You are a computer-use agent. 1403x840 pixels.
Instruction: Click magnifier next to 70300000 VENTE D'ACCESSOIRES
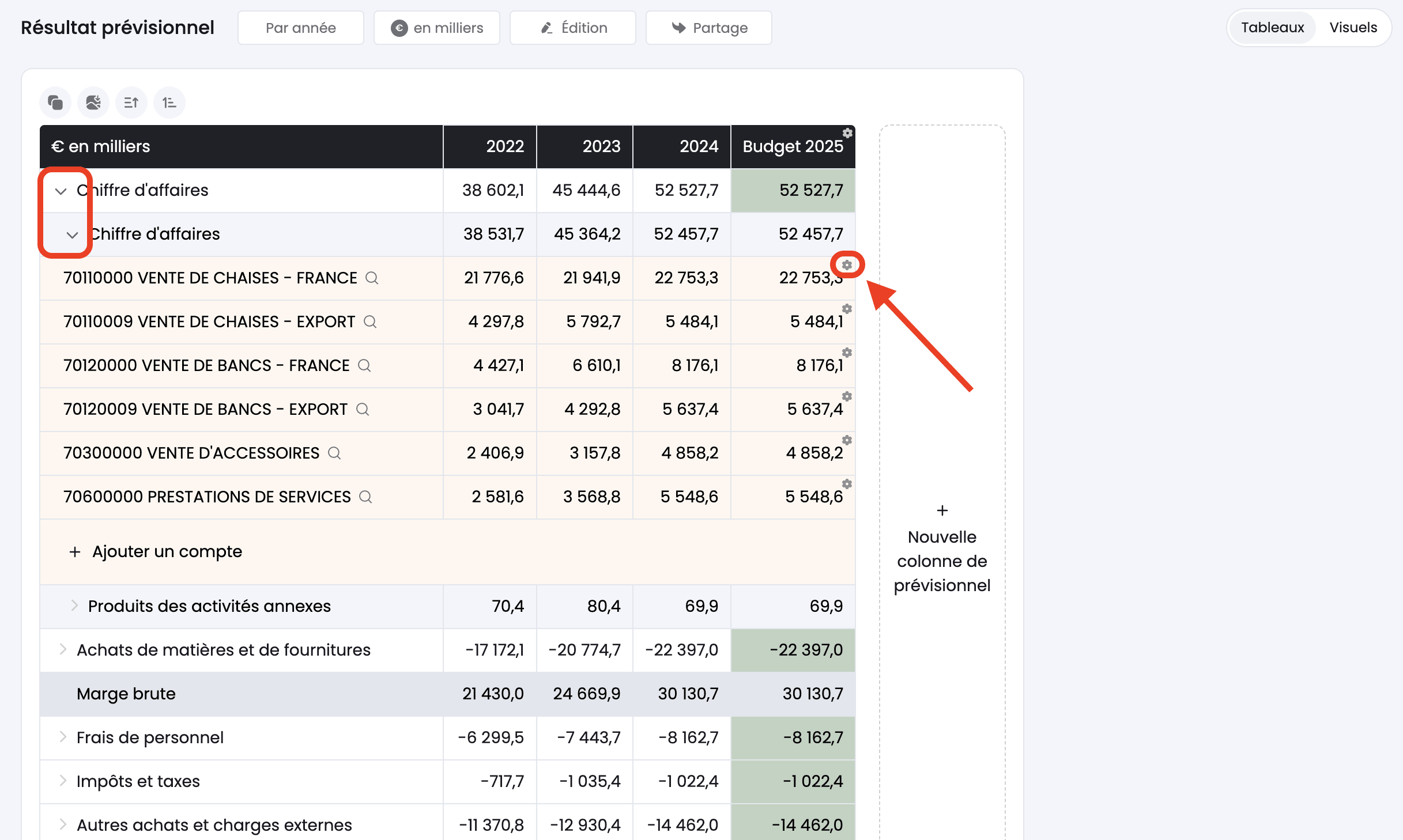click(x=334, y=453)
